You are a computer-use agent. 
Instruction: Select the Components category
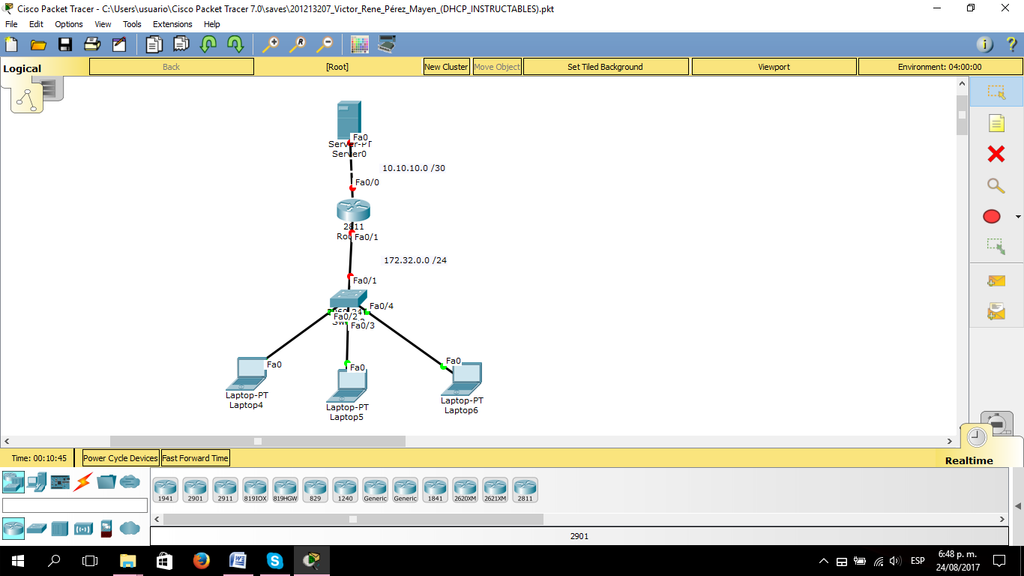click(x=60, y=482)
